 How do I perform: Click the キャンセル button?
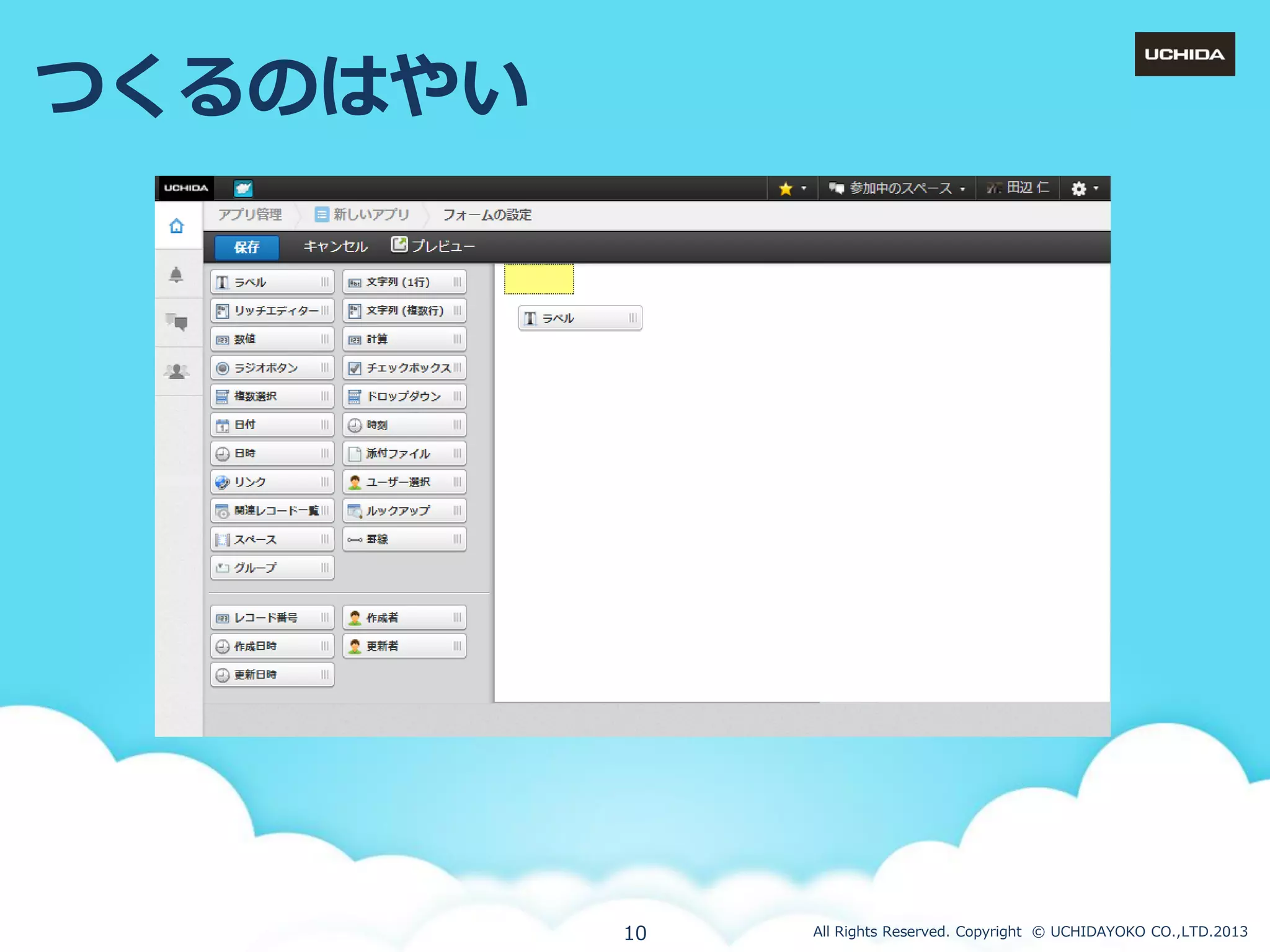coord(335,247)
